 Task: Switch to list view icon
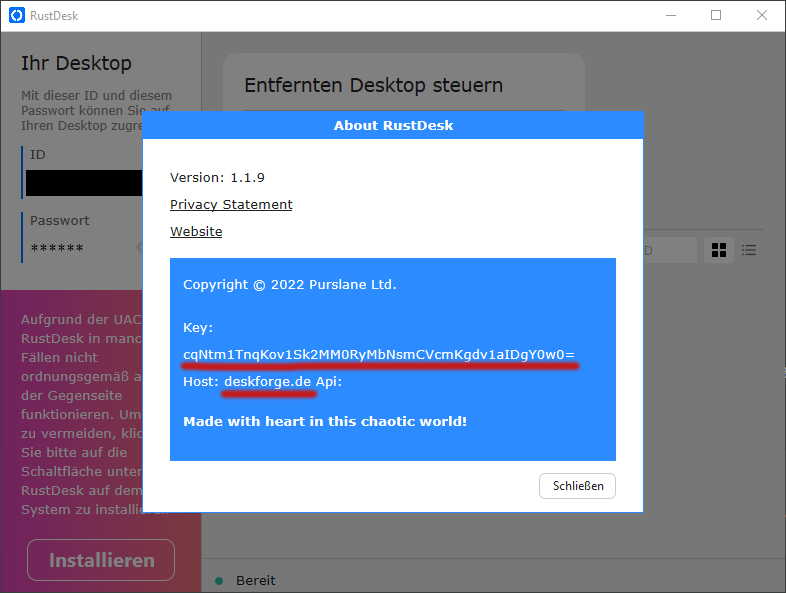tap(749, 250)
